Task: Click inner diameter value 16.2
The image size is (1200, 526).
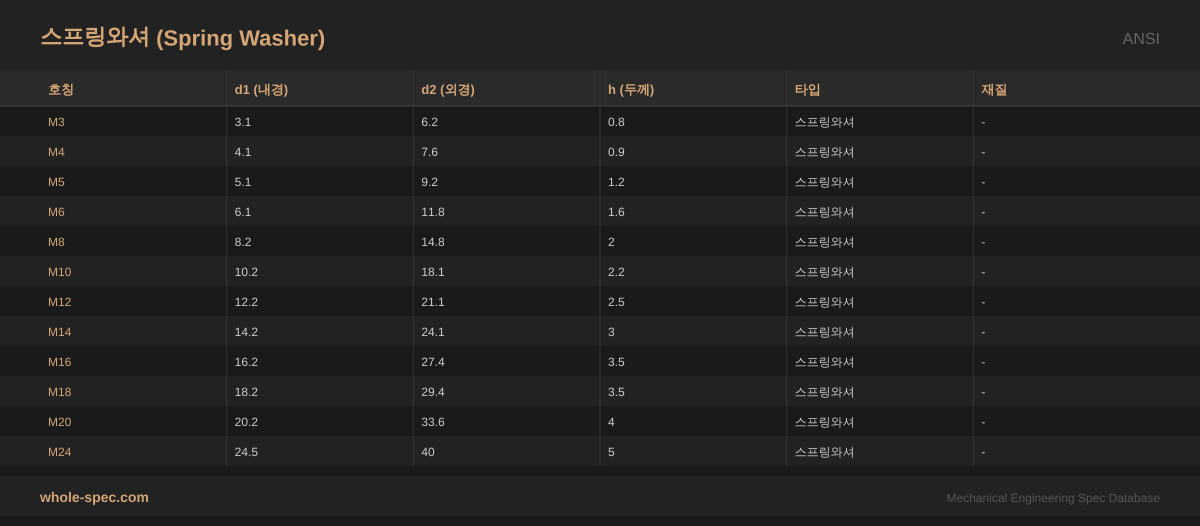Action: coord(246,362)
